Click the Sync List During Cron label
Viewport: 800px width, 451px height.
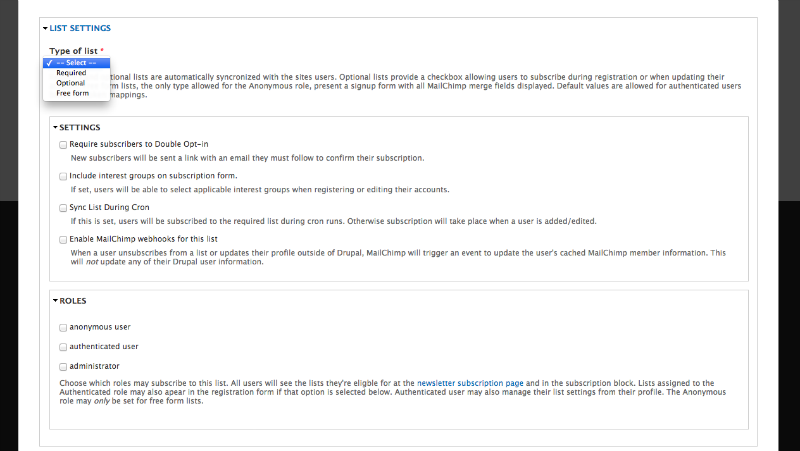click(109, 207)
